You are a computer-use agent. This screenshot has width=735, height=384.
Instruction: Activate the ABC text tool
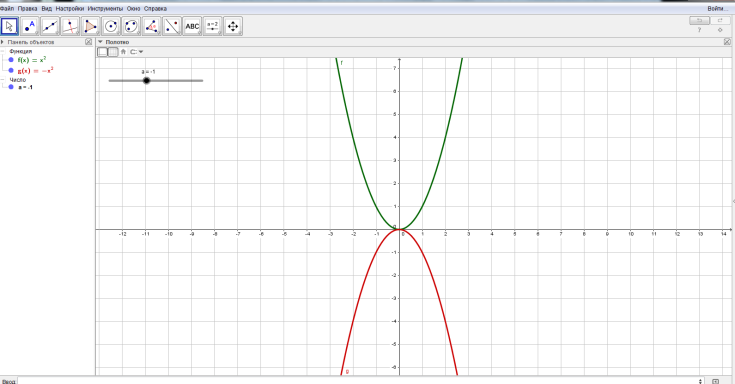click(192, 26)
